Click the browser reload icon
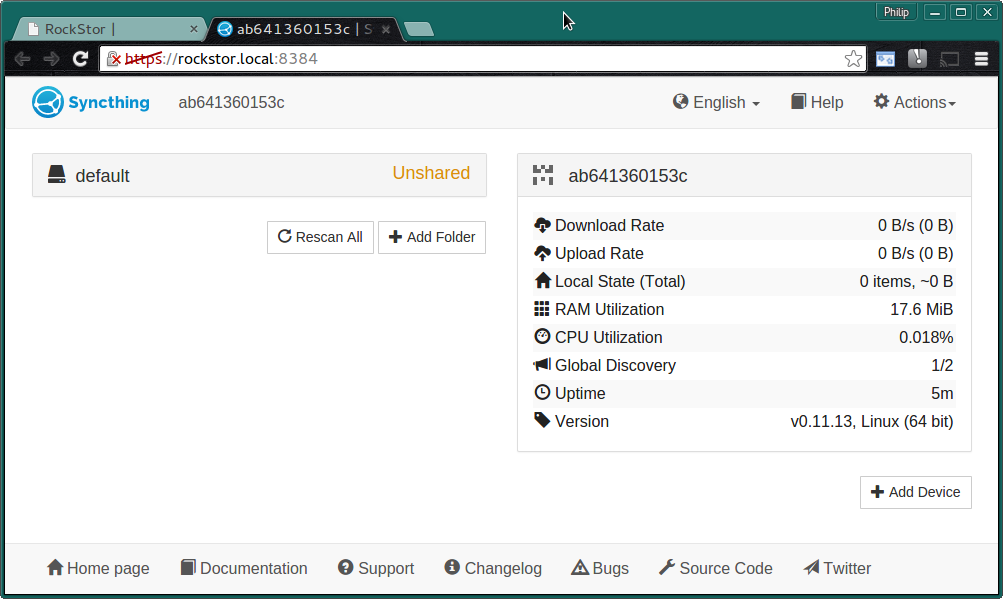1003x599 pixels. (80, 59)
